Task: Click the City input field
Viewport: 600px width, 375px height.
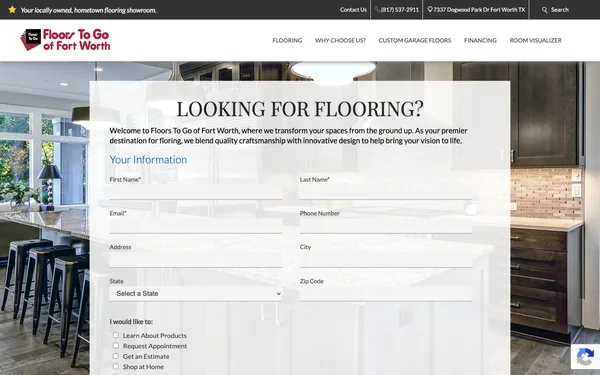Action: [386, 259]
